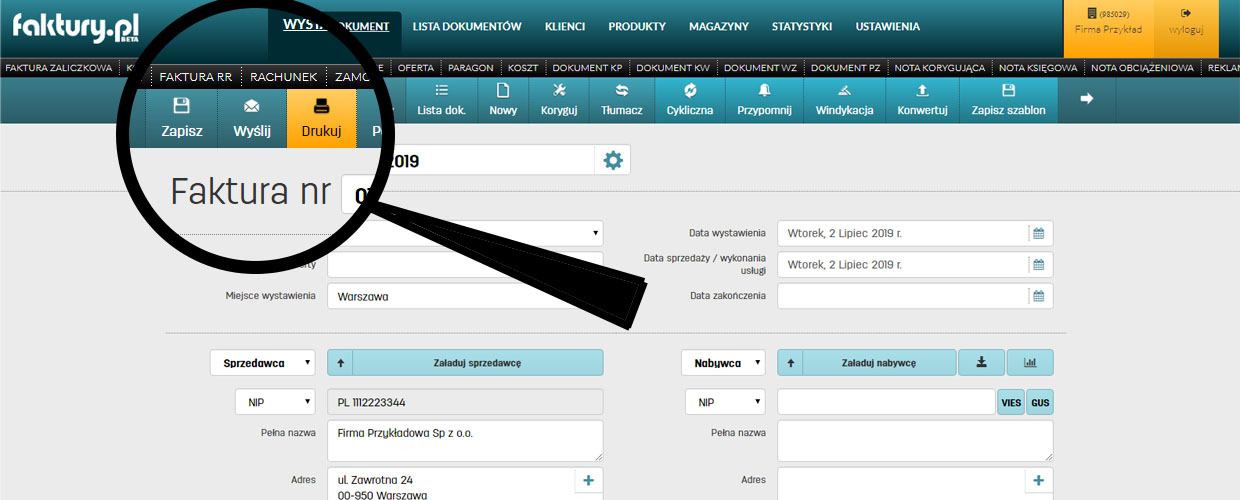Screen dimensions: 1240x500
Task: Click the seller Pełna nazwa text area
Action: (x=465, y=441)
